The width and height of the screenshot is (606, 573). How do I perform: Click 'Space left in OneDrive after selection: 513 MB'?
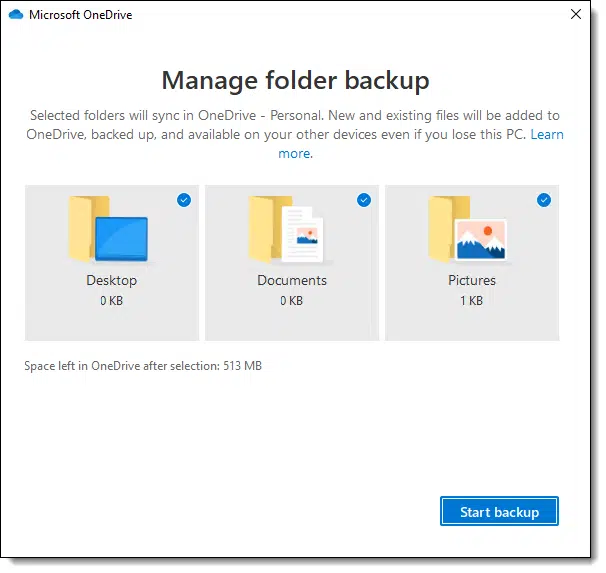click(x=143, y=366)
